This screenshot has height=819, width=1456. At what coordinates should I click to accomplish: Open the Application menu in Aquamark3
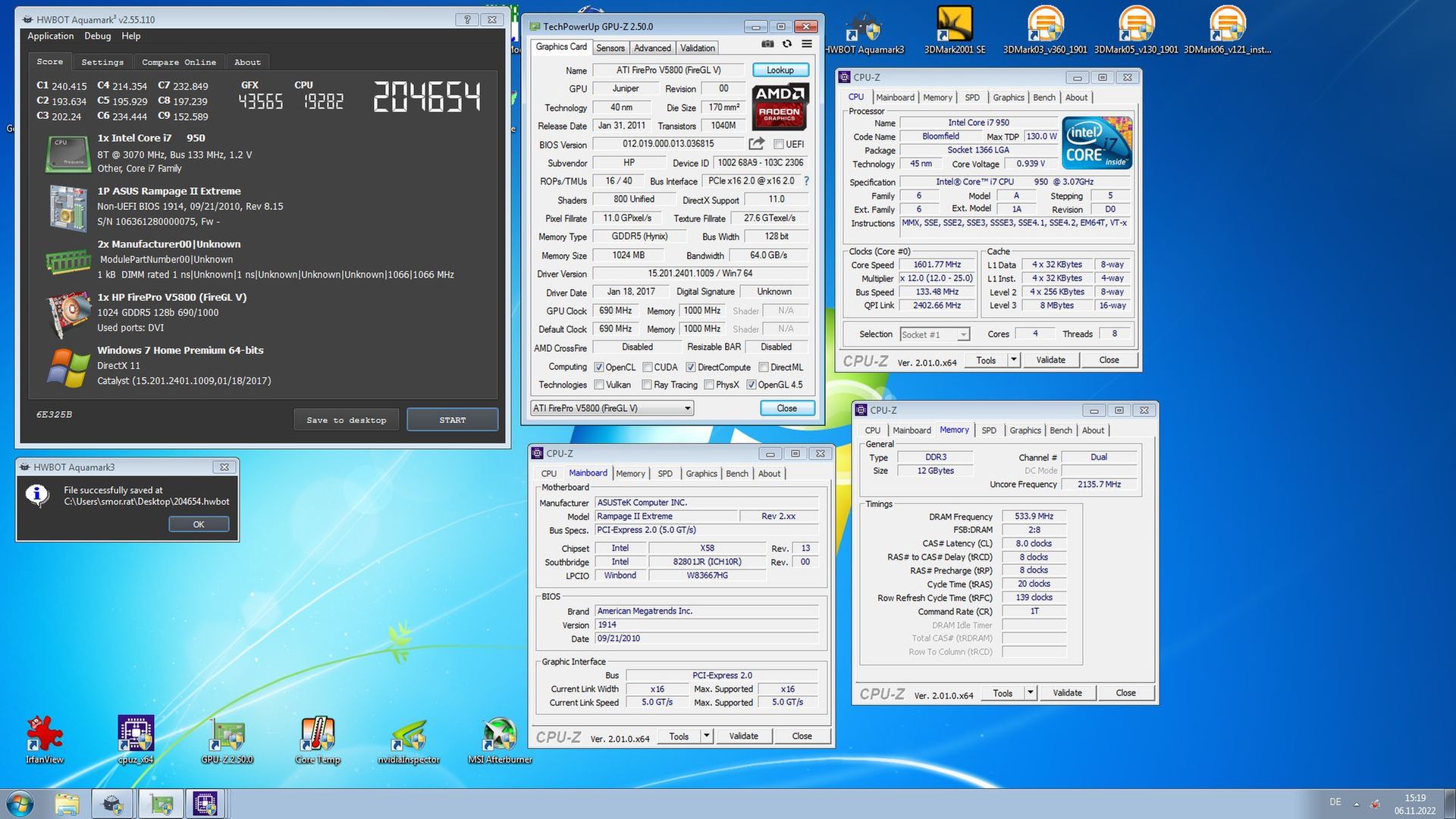[x=51, y=36]
